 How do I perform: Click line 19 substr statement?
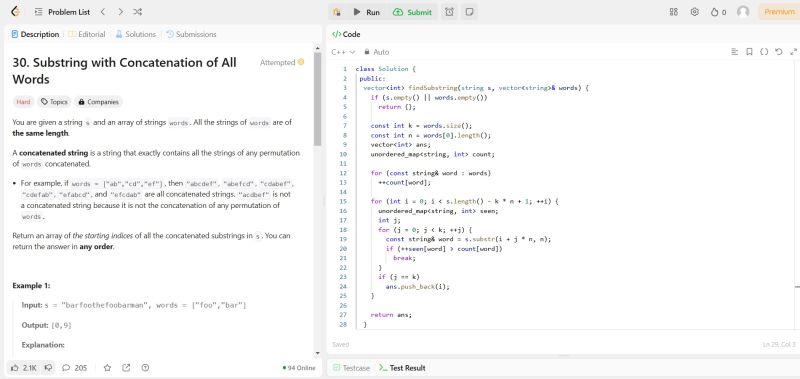click(468, 239)
